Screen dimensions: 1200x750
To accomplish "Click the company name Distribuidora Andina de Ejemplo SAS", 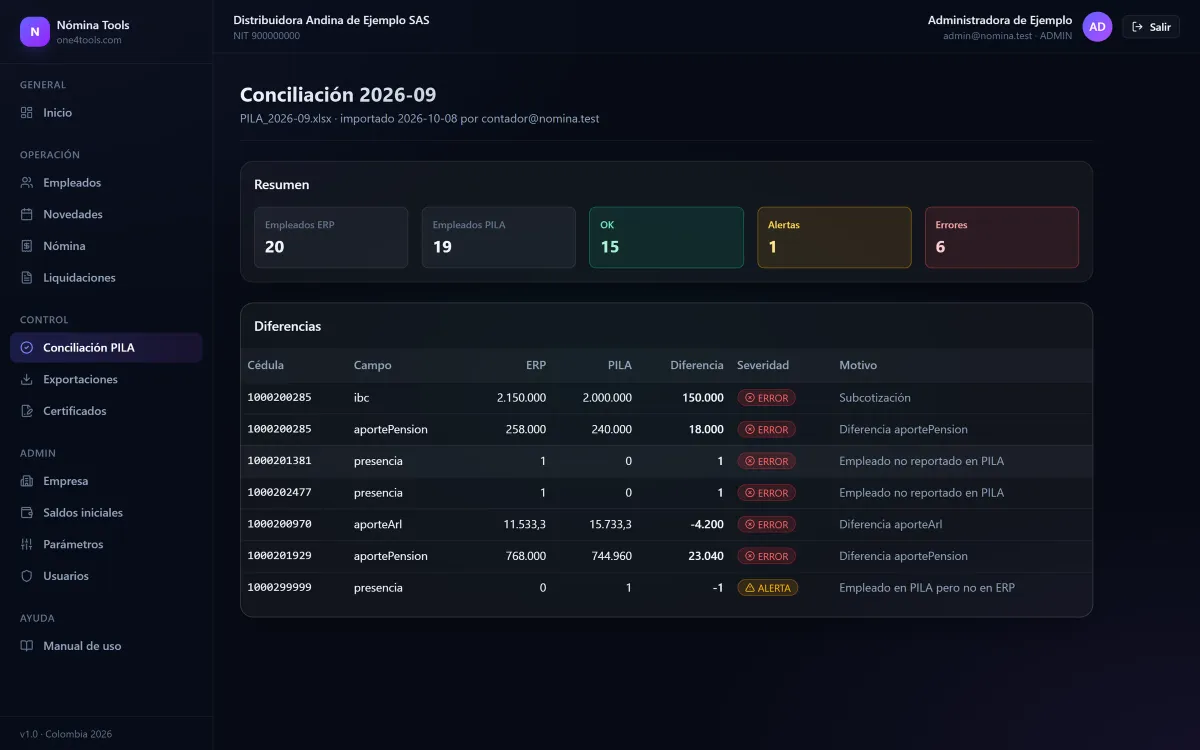I will click(331, 20).
